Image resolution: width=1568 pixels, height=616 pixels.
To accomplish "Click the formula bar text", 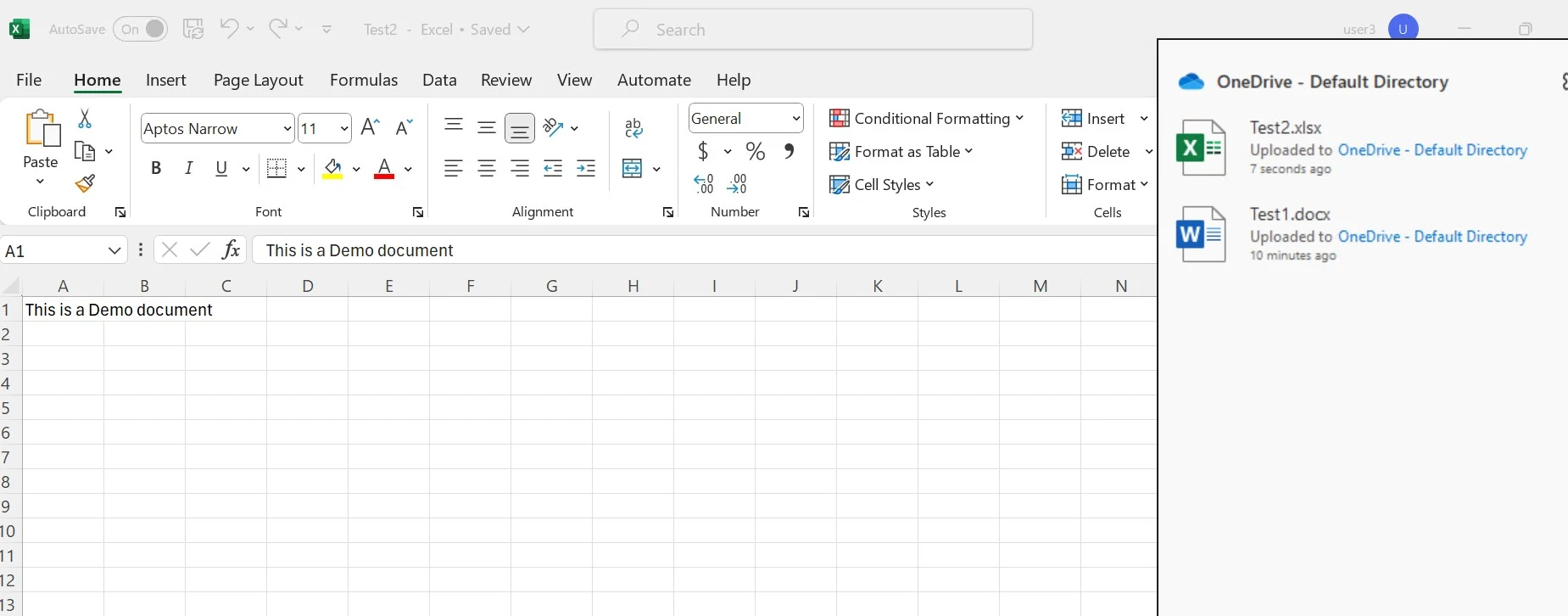I will click(x=360, y=250).
